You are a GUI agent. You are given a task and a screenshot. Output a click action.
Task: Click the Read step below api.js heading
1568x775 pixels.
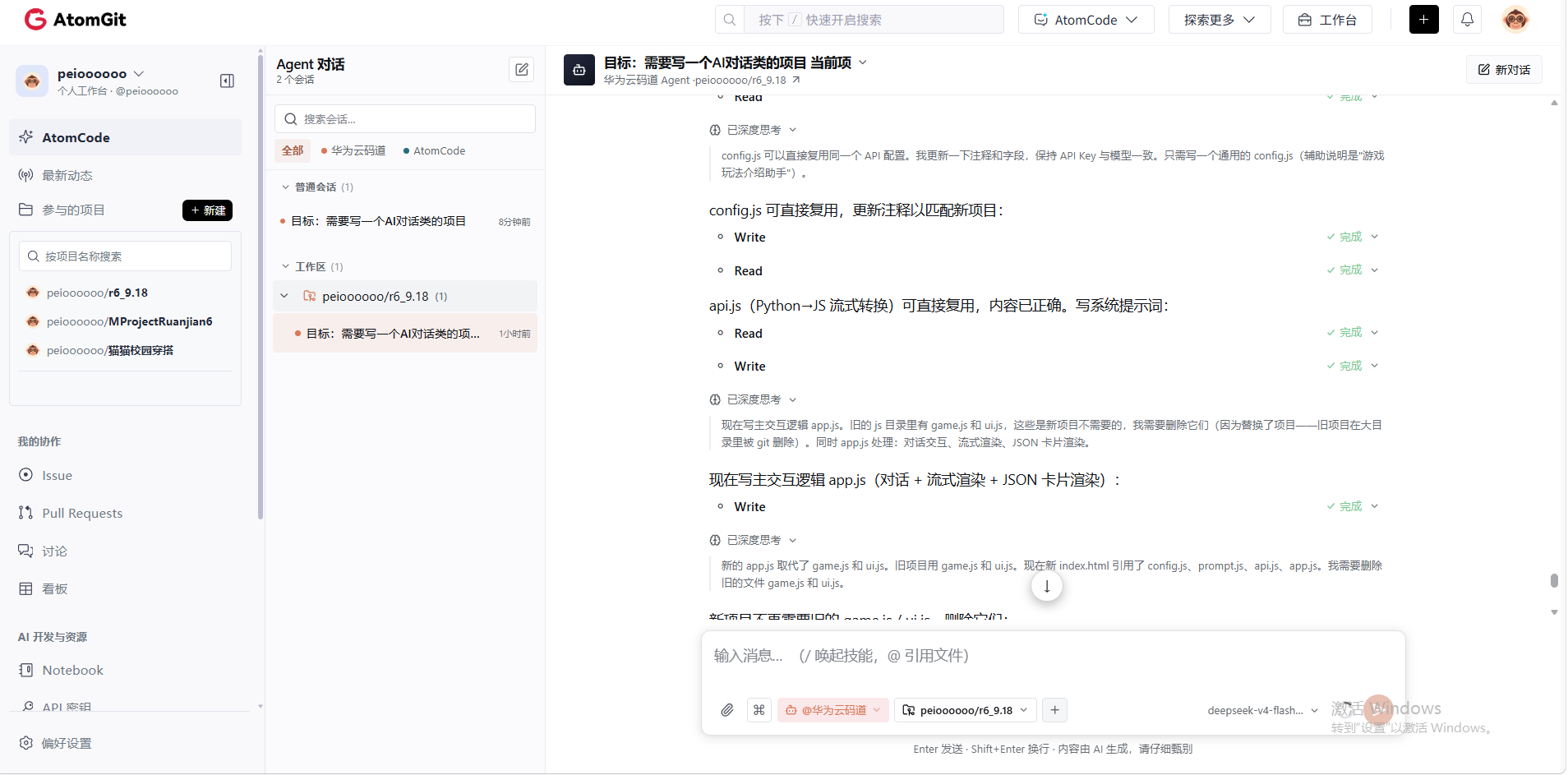[748, 333]
